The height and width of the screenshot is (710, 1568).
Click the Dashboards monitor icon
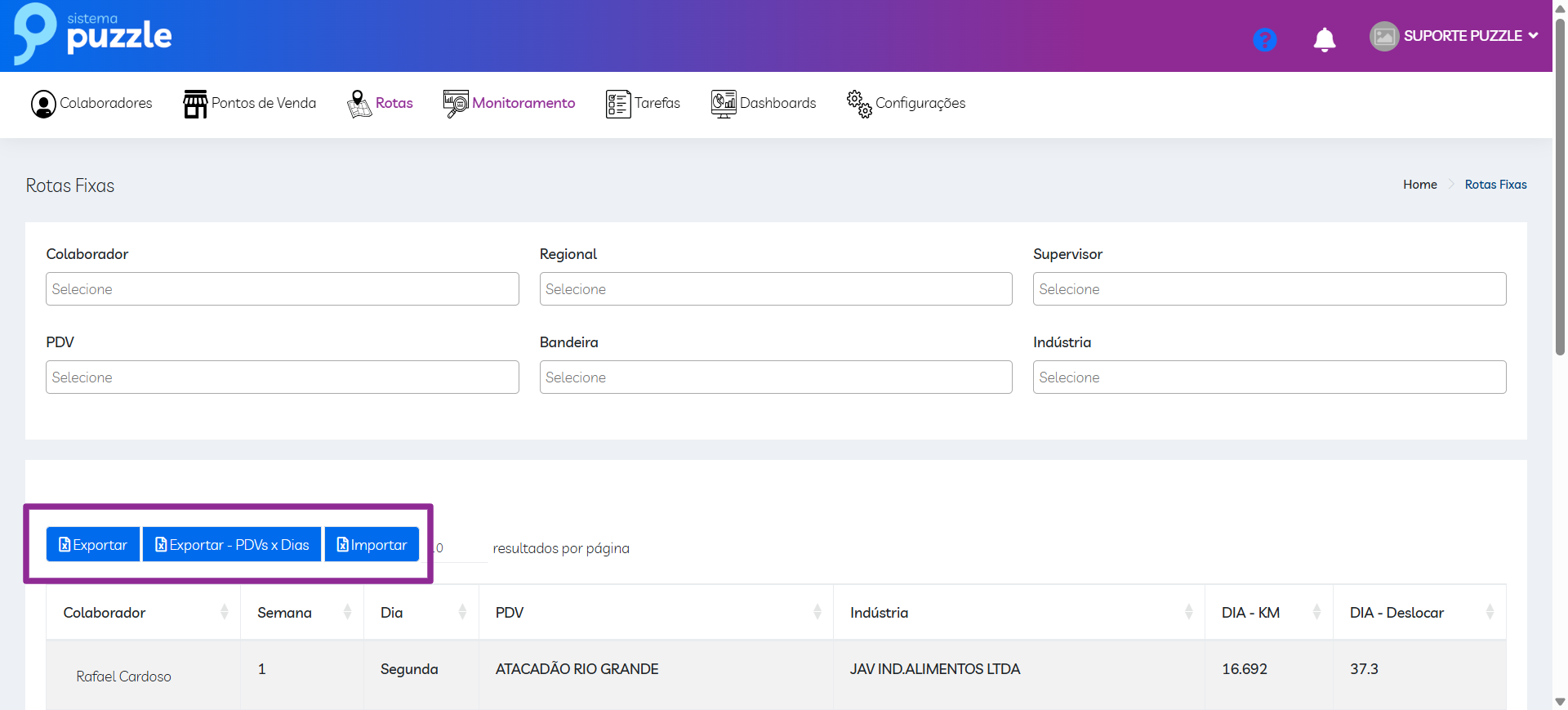[723, 104]
